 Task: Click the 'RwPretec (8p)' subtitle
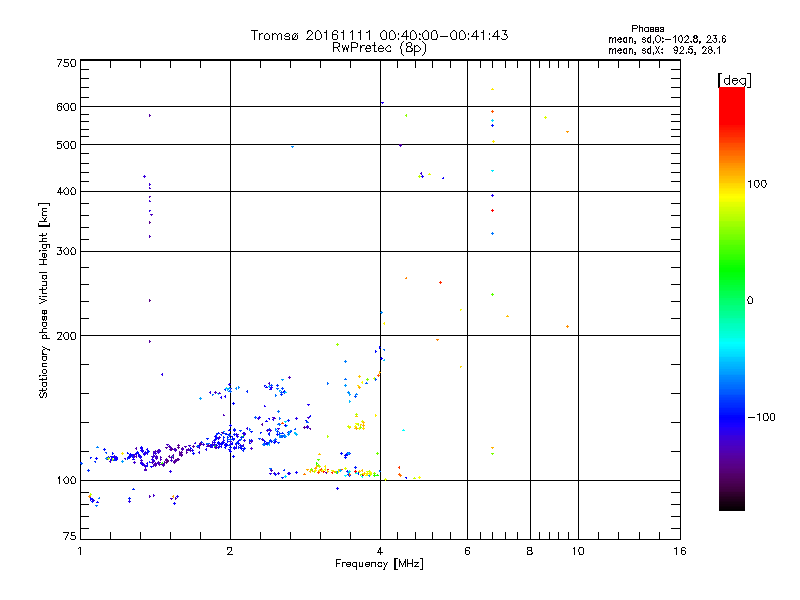[380, 48]
